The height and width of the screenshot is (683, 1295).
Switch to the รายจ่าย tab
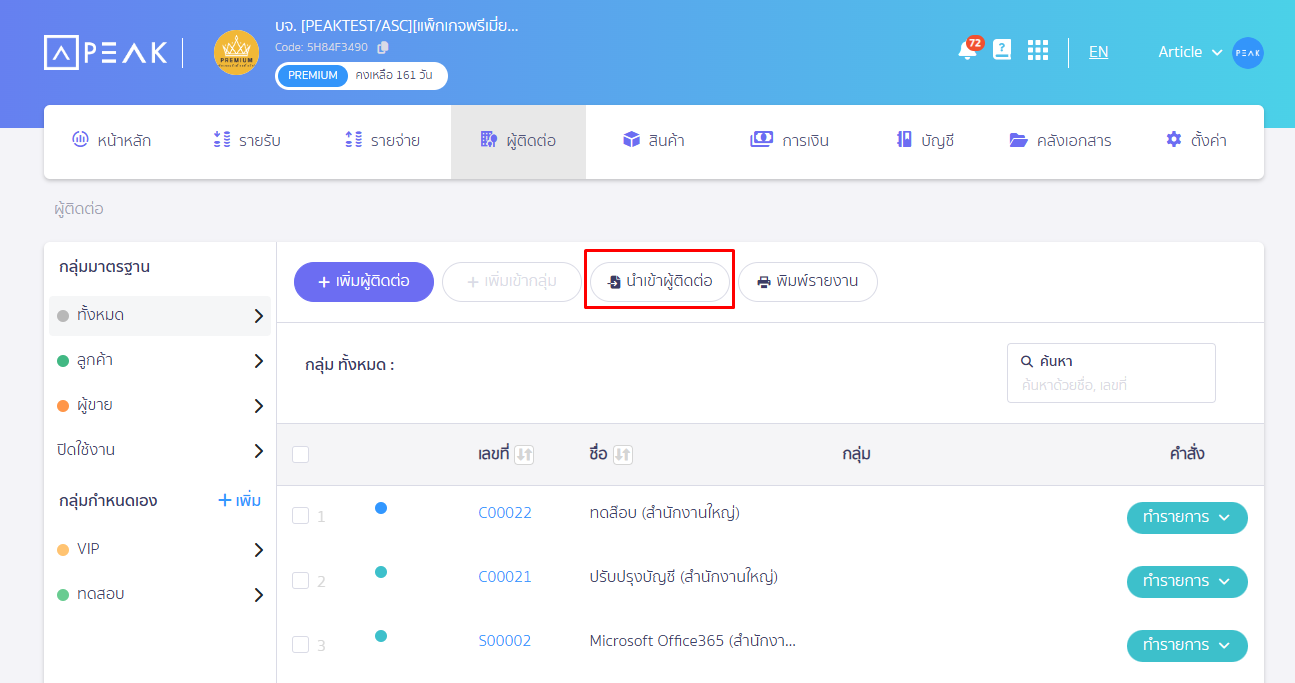380,140
